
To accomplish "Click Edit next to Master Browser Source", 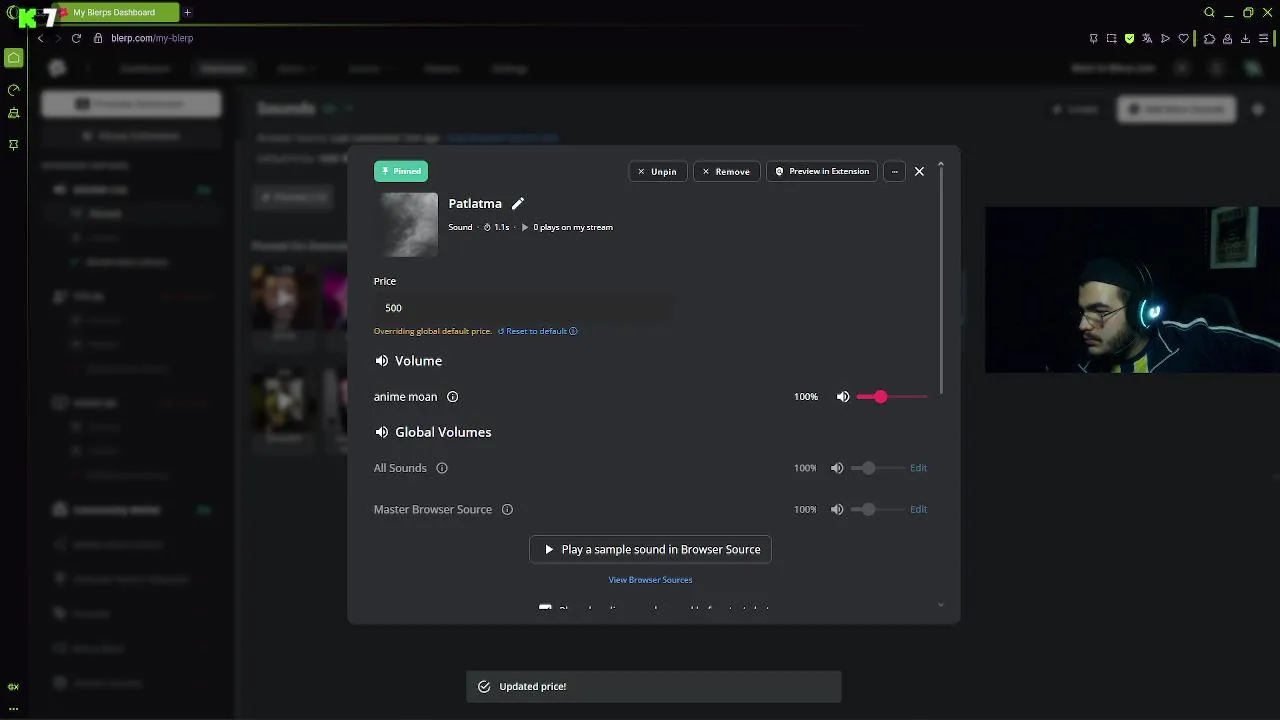I will coord(918,510).
